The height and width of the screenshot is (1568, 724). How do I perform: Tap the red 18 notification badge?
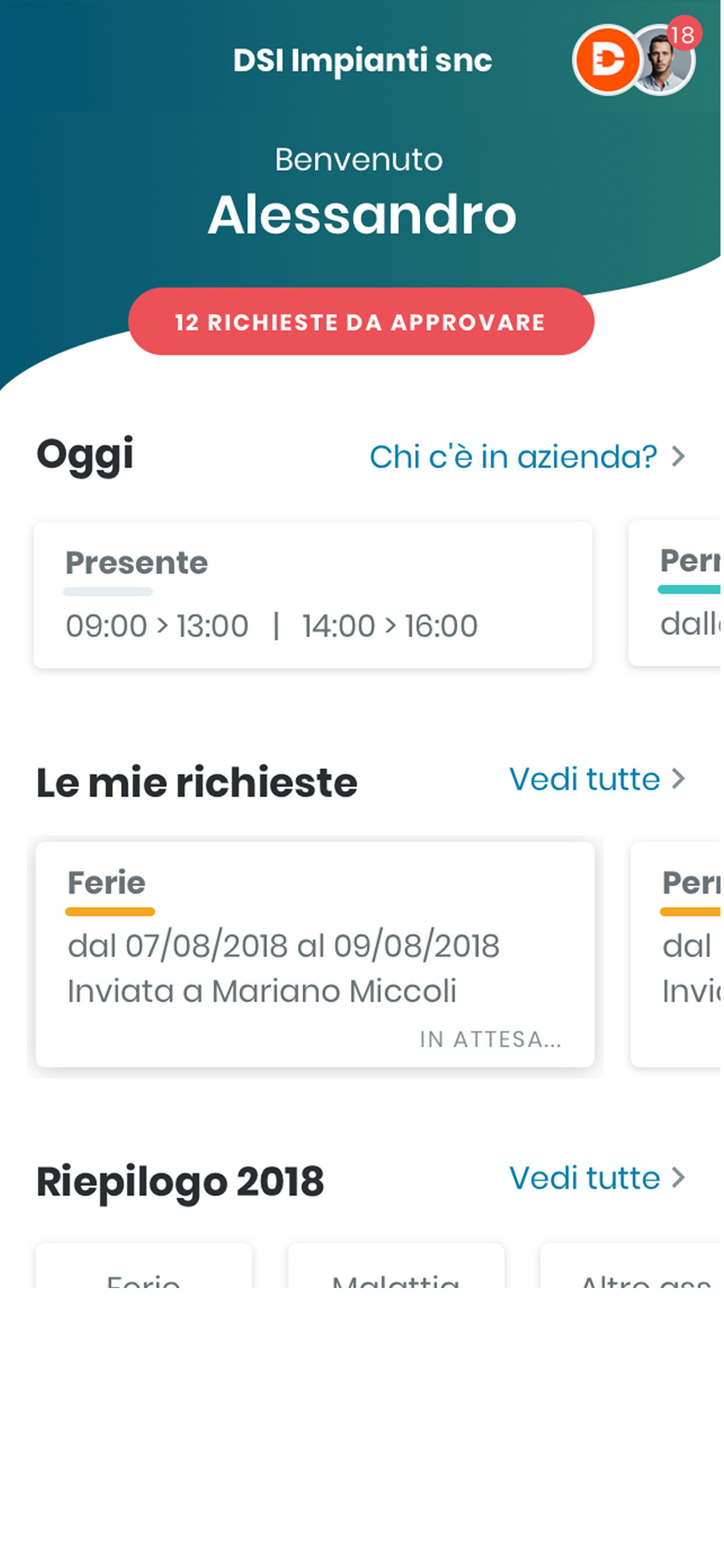(683, 36)
